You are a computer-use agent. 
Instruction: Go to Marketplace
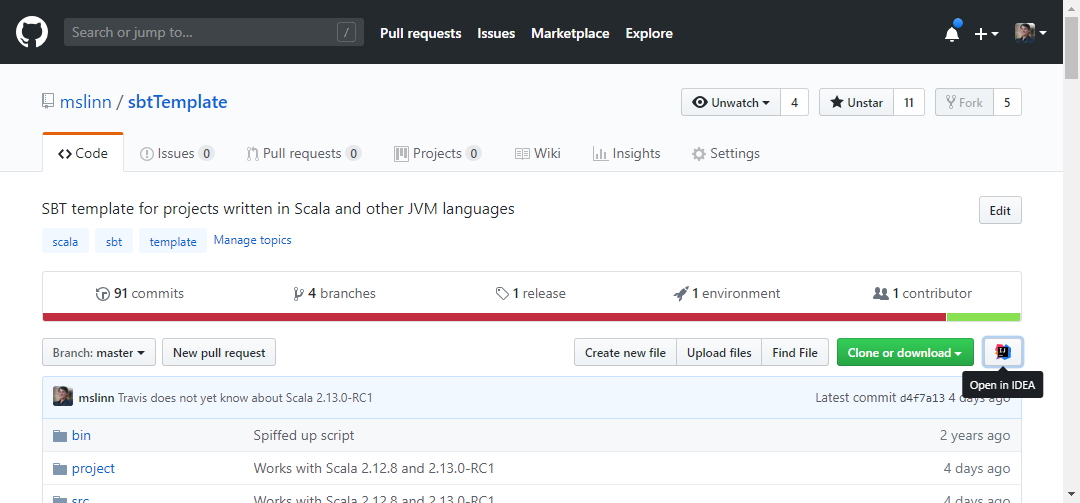point(570,33)
